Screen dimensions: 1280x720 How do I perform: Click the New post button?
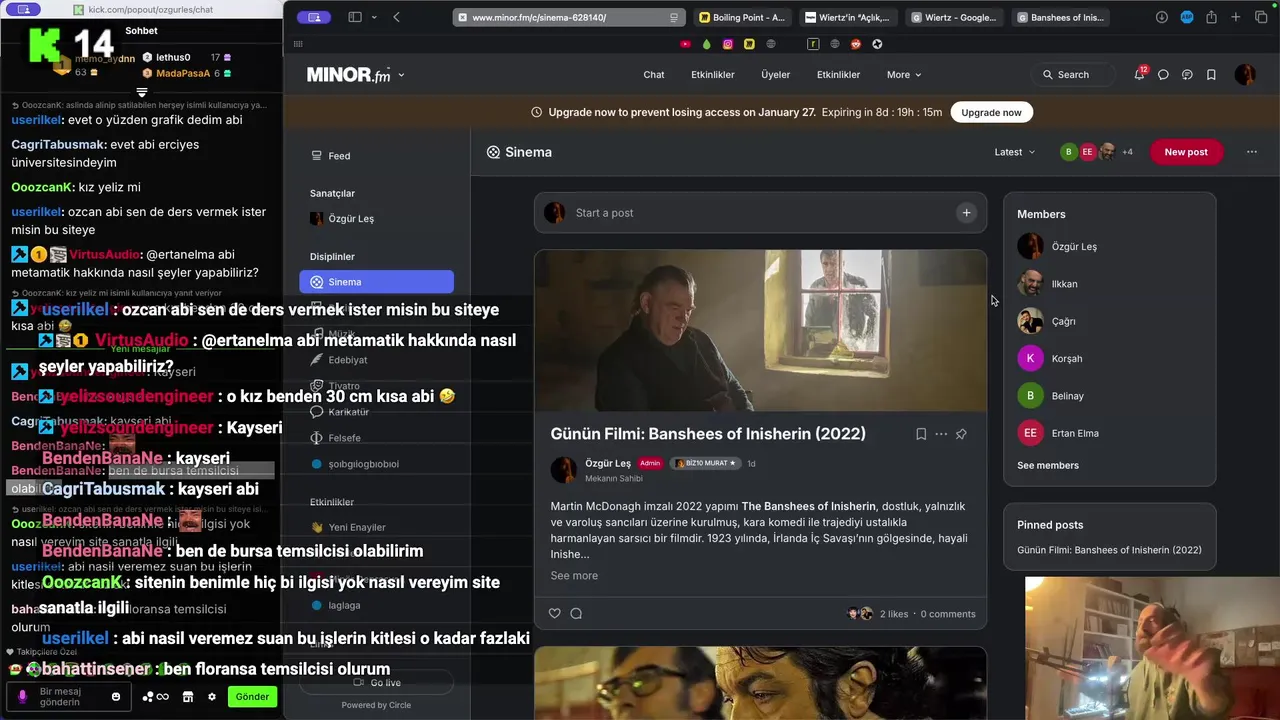pos(1186,152)
